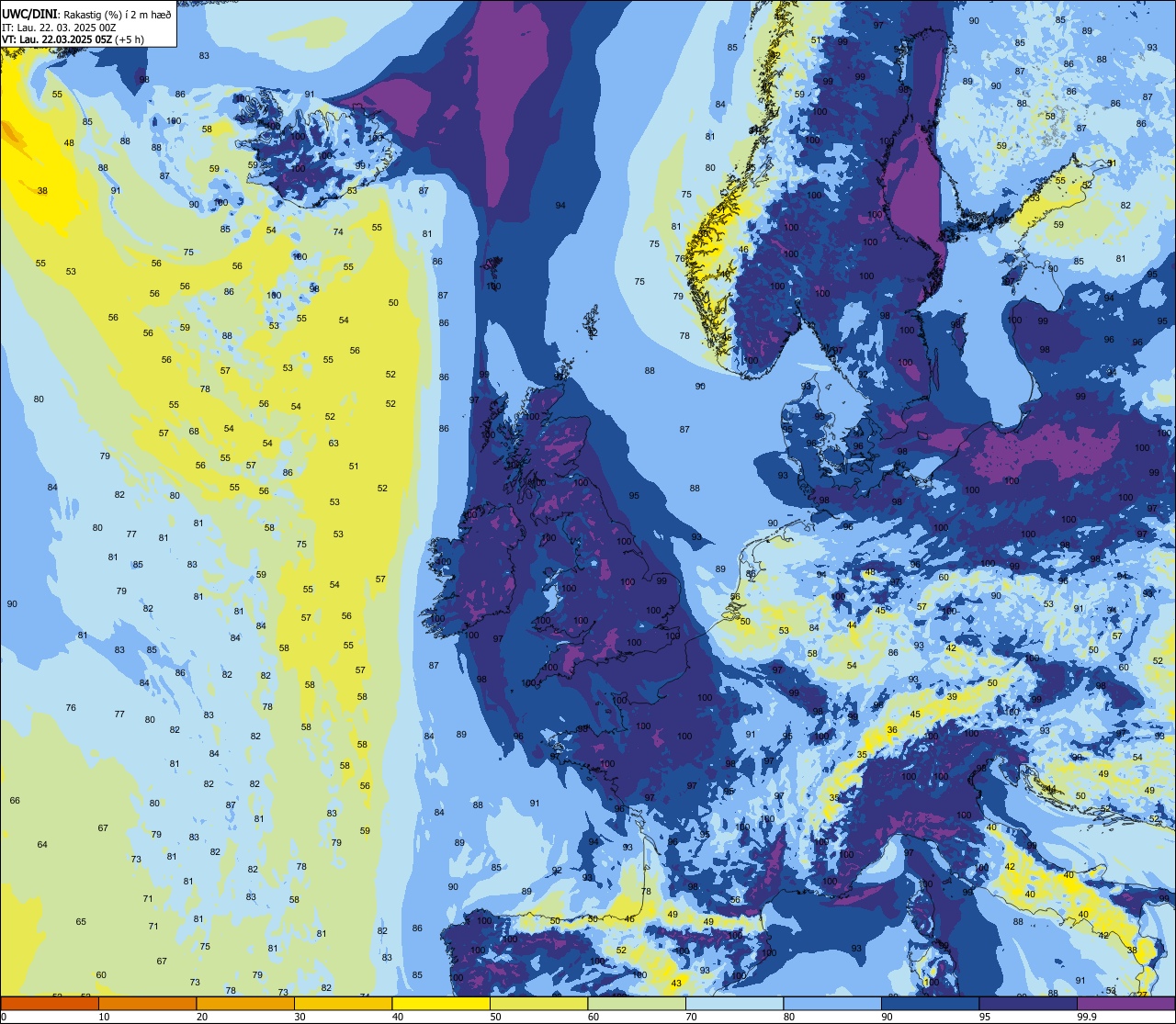Screen dimensions: 1176x1024
Task: Click the legend tick label '30'
Action: (x=300, y=1017)
